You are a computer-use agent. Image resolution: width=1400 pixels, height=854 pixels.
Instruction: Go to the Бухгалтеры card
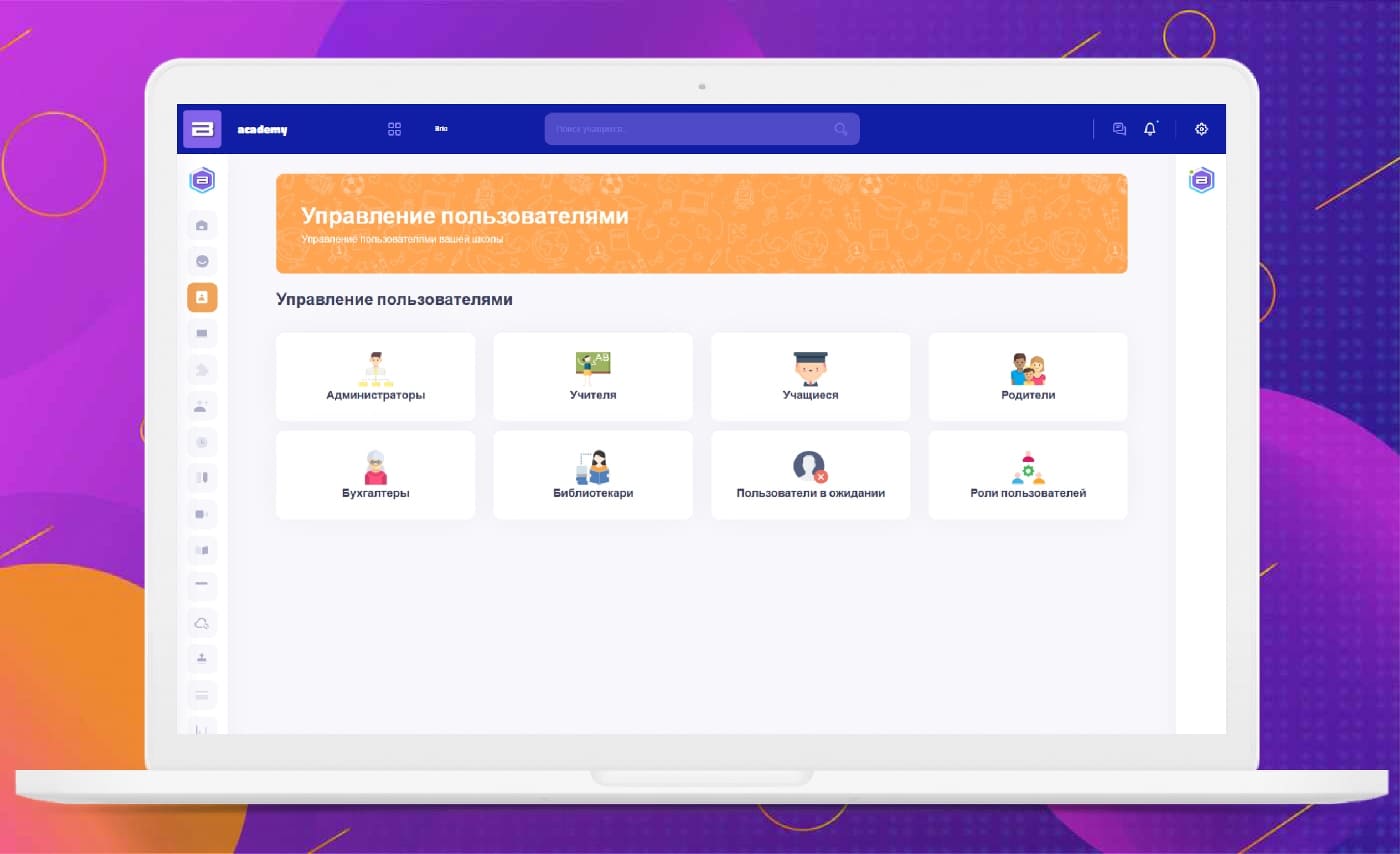click(375, 475)
